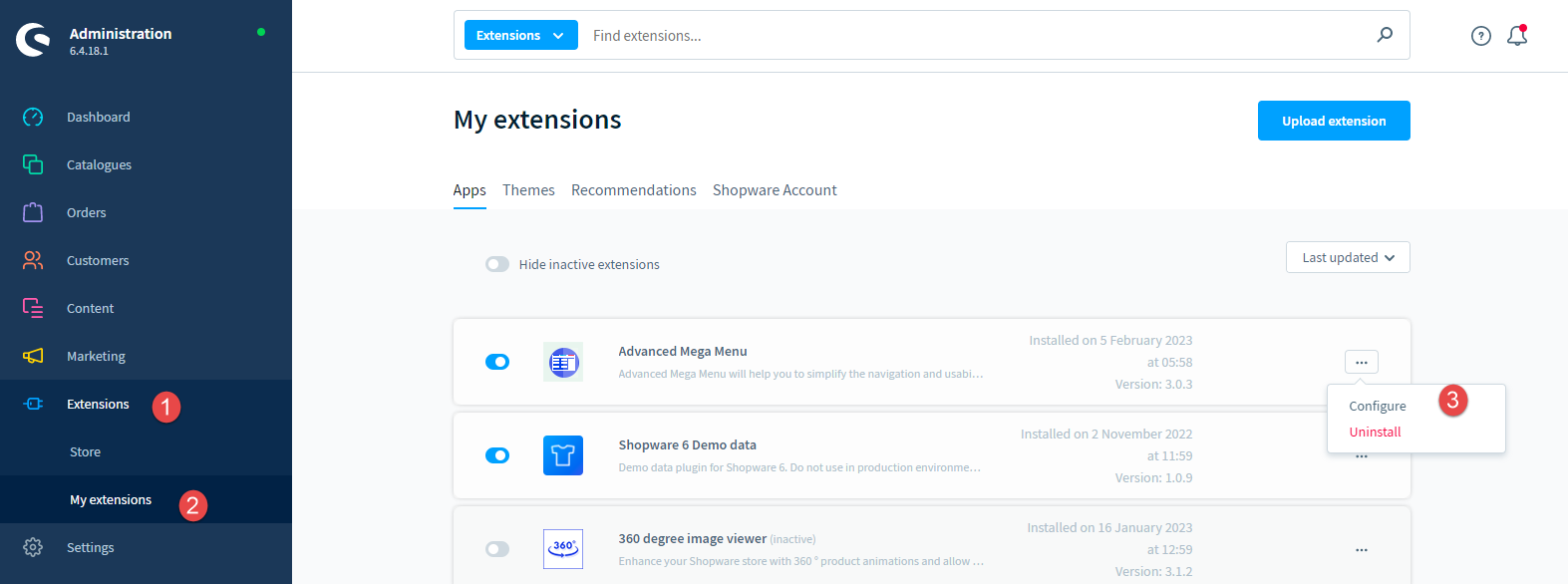
Task: Deactivate Shopware 6 Demo data extension
Action: click(497, 455)
